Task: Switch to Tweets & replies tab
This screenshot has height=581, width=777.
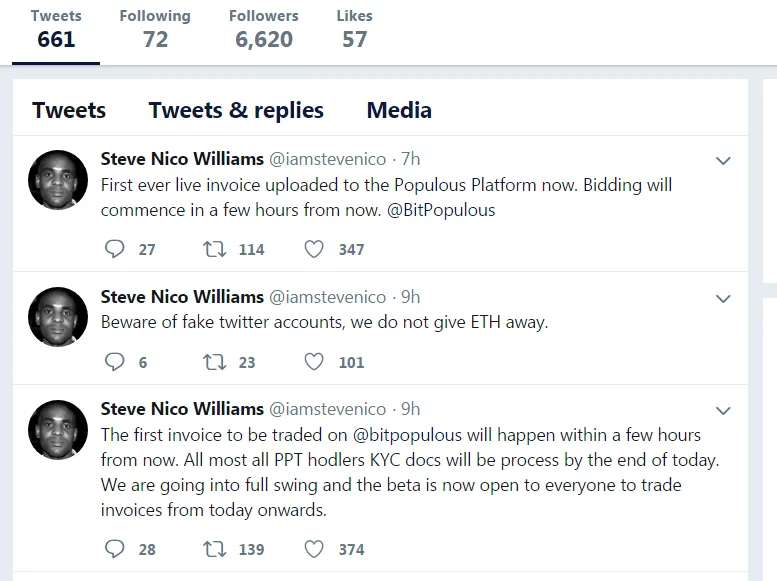Action: coord(236,110)
